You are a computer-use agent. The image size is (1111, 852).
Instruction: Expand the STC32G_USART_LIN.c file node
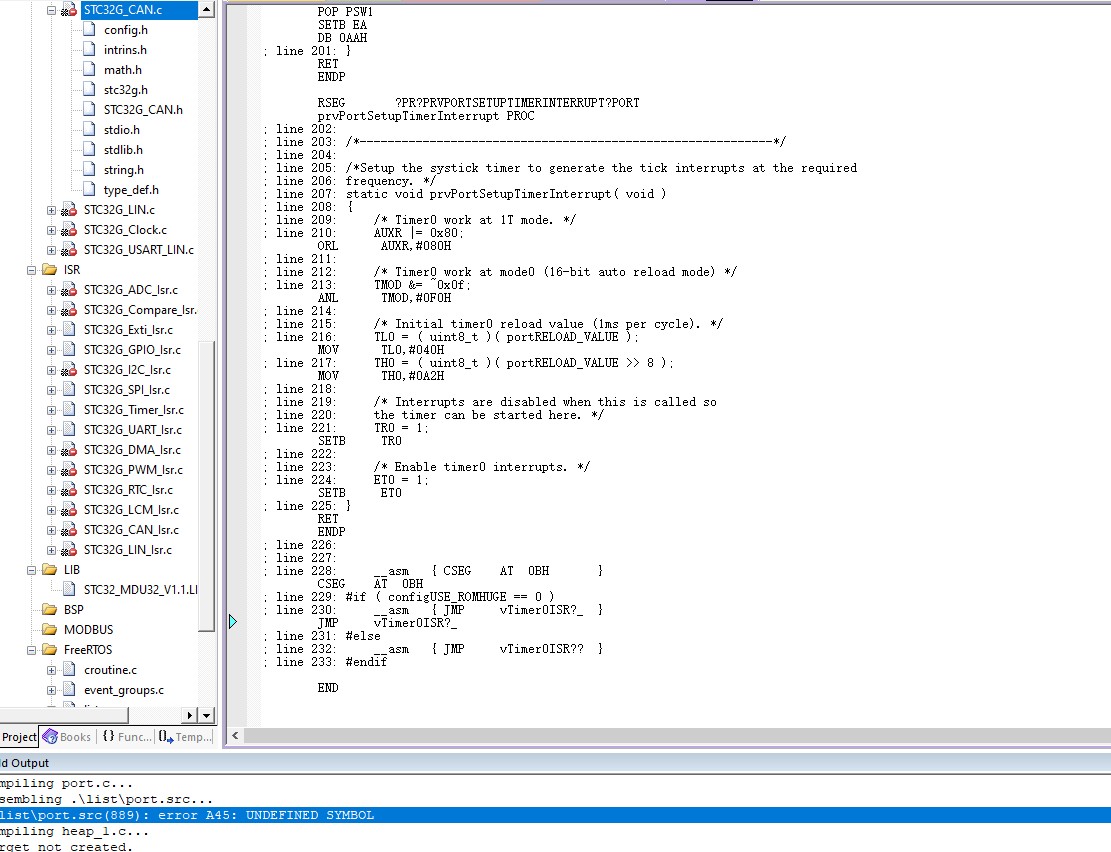click(x=51, y=250)
